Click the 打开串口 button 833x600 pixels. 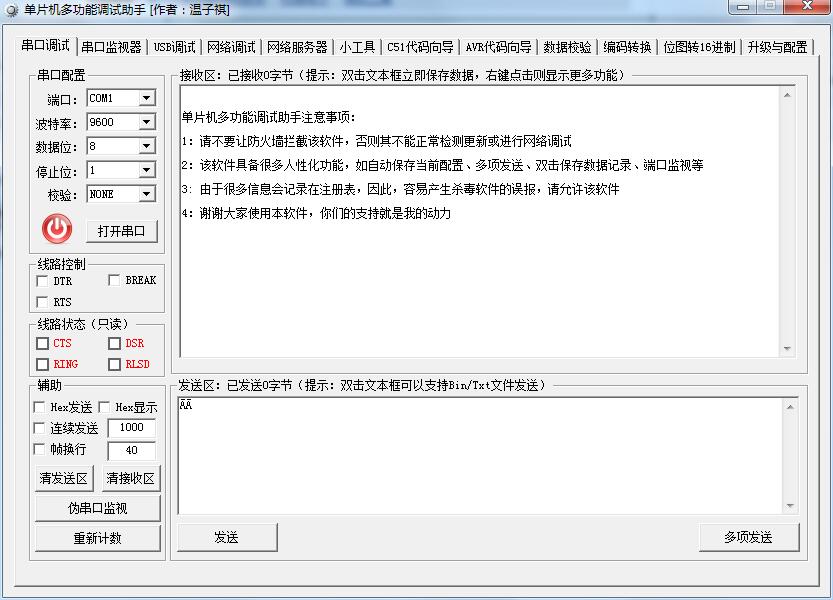tap(122, 231)
